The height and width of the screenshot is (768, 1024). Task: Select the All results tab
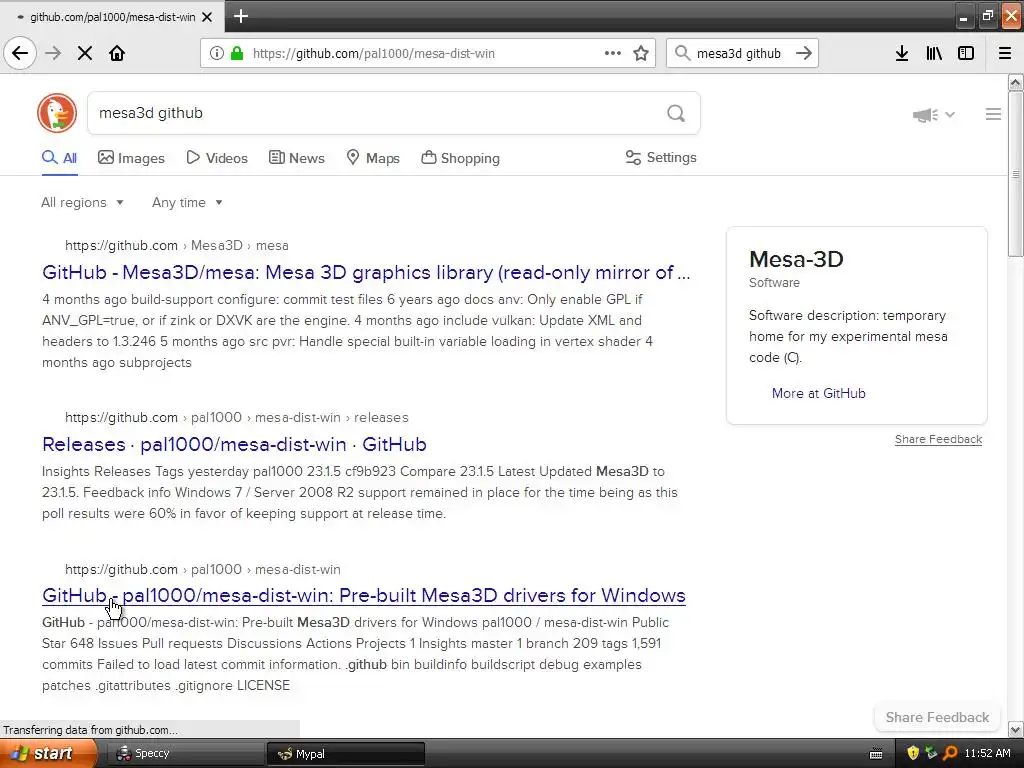[x=59, y=158]
